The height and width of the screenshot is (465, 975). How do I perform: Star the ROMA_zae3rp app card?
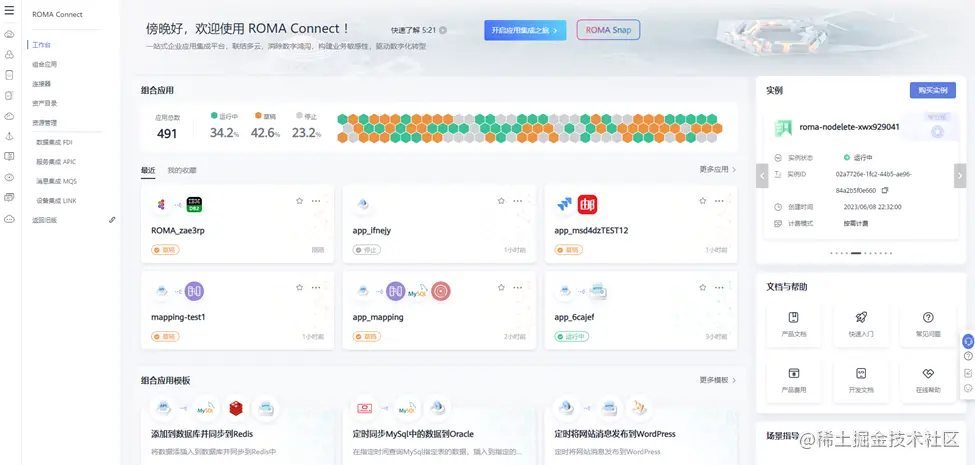pyautogui.click(x=299, y=201)
